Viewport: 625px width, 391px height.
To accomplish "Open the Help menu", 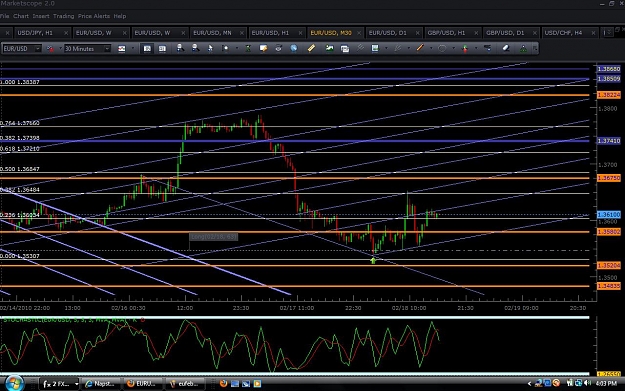I will click(x=120, y=16).
